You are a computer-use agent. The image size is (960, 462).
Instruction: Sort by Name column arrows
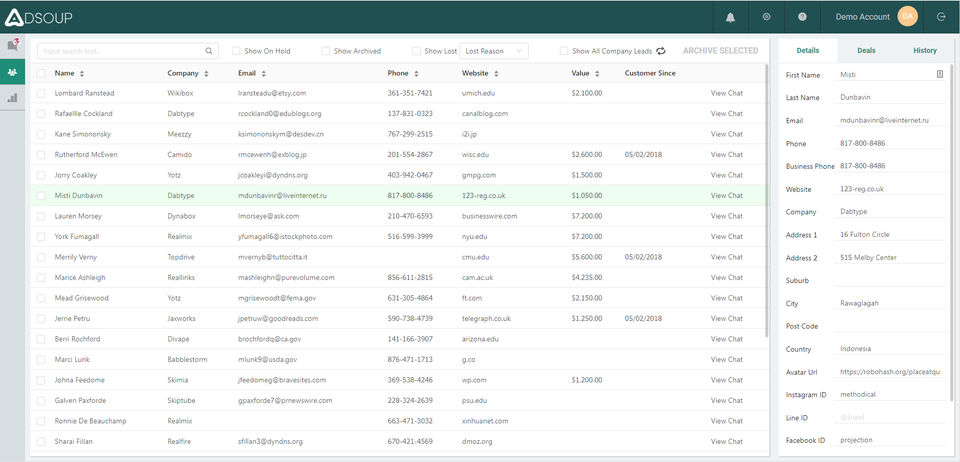(82, 73)
